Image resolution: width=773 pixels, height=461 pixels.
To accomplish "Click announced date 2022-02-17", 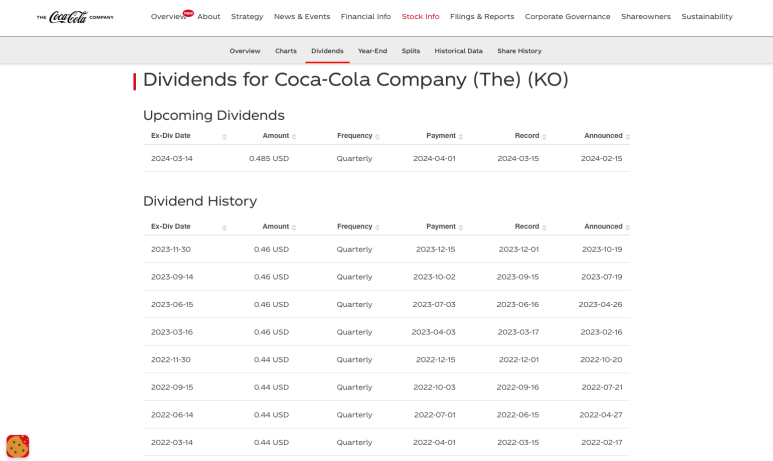I will [602, 442].
